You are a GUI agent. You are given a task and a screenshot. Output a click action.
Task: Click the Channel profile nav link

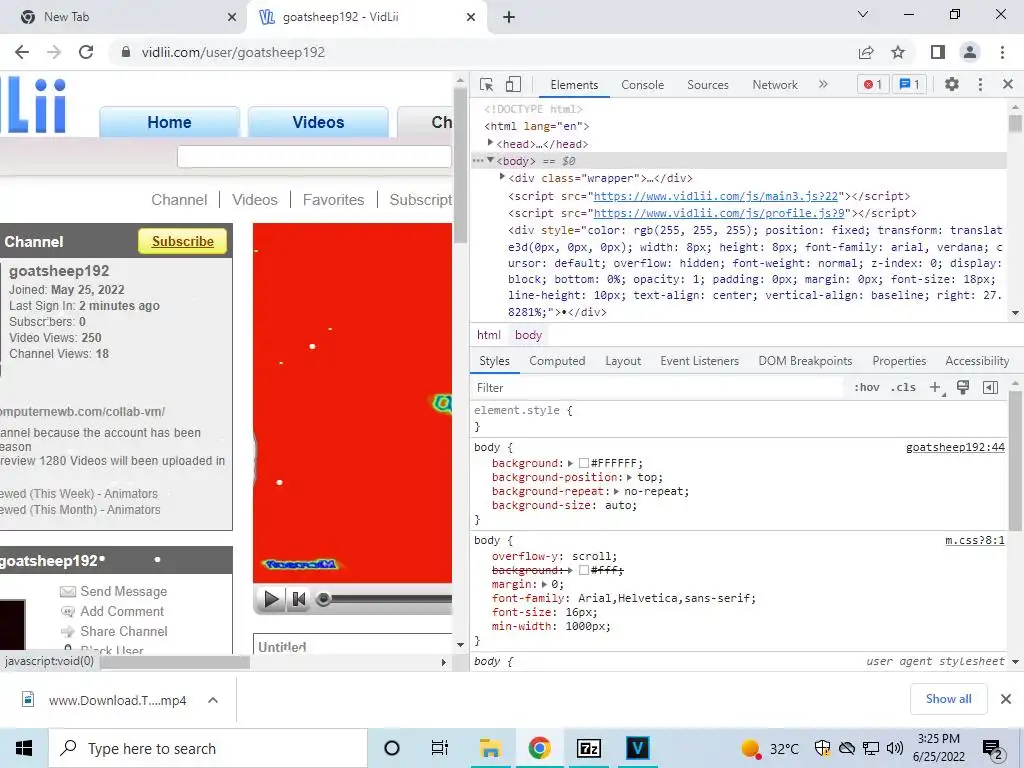coord(179,200)
